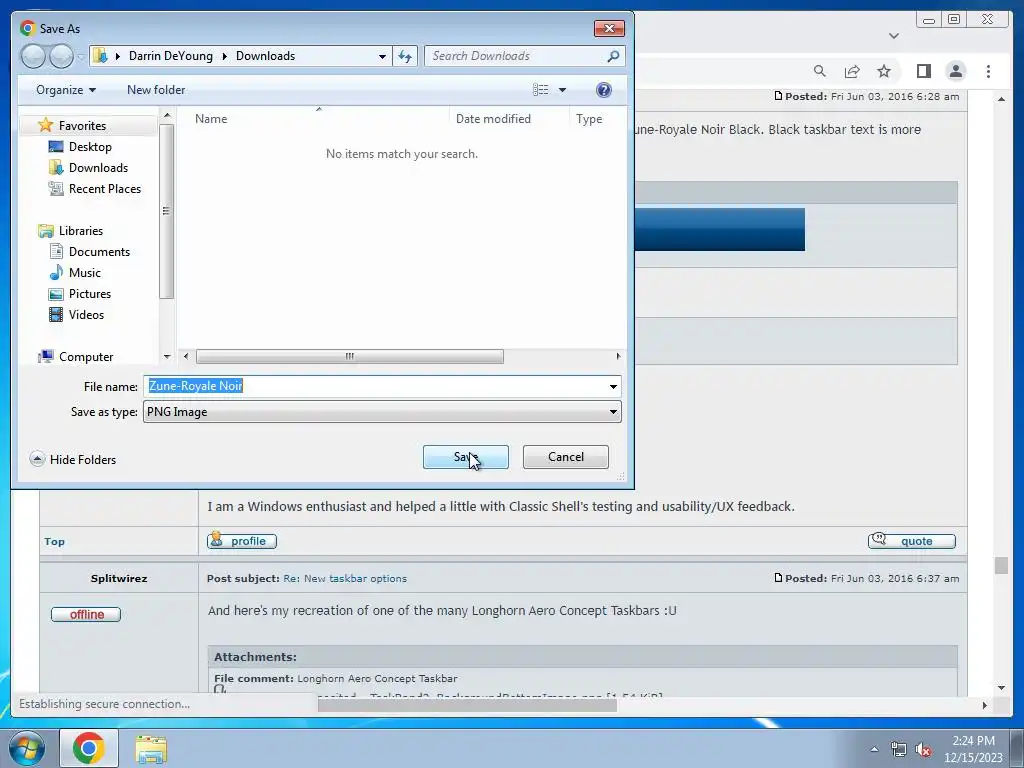Click the dialog Back arrow button
1024x768 pixels.
coord(33,56)
